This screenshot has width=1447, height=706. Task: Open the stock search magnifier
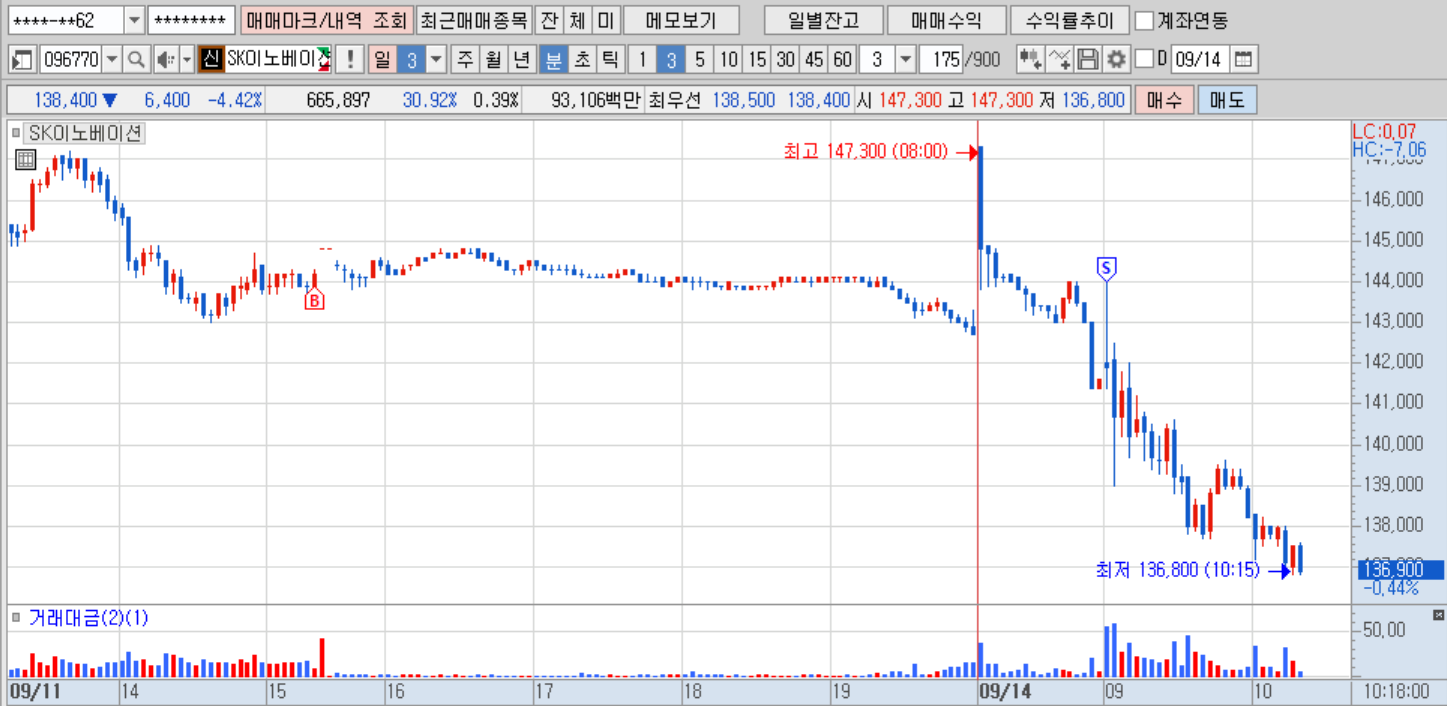[x=136, y=60]
